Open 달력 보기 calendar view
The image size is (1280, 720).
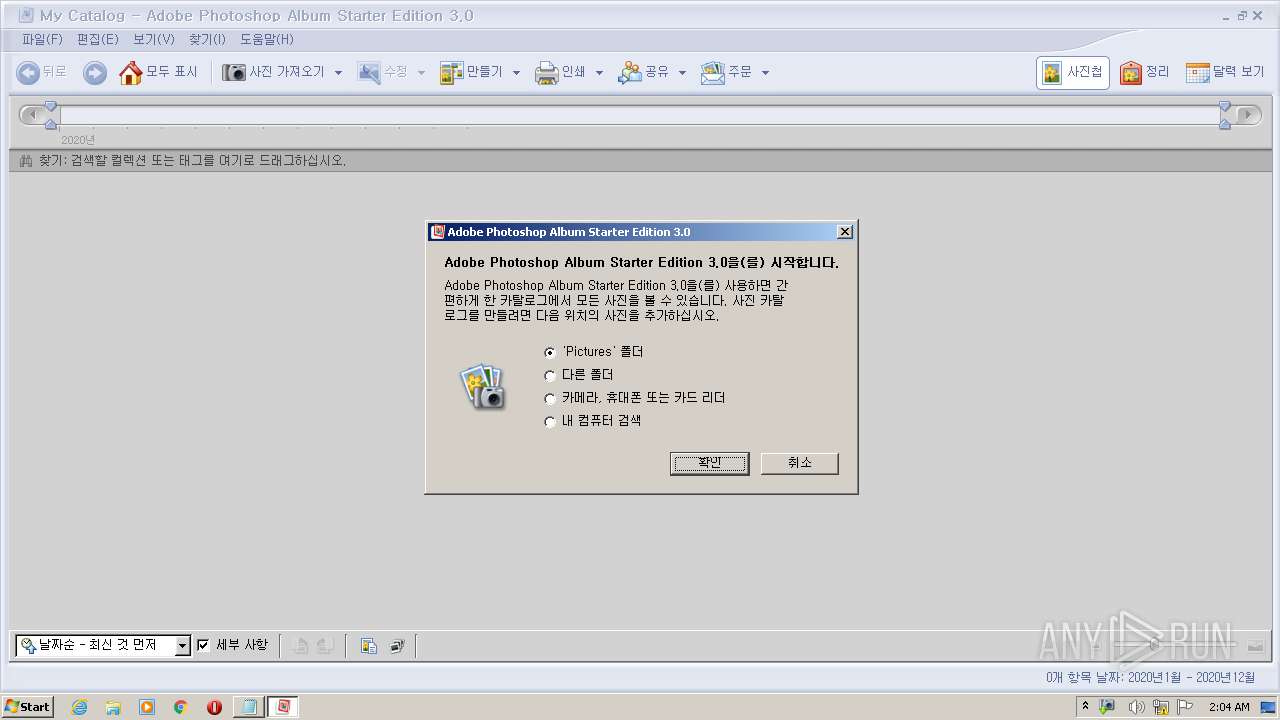click(x=1225, y=73)
